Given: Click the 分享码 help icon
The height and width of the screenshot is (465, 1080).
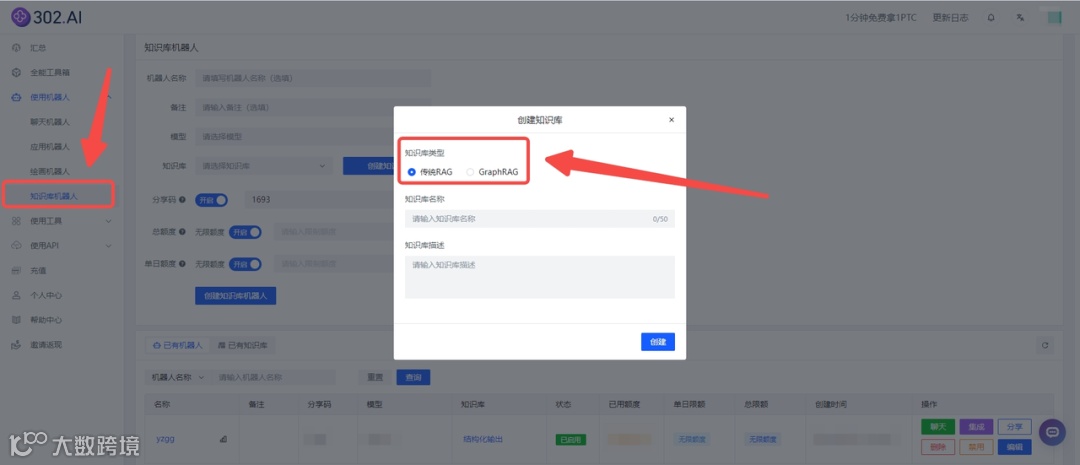Looking at the screenshot, I should [x=183, y=200].
